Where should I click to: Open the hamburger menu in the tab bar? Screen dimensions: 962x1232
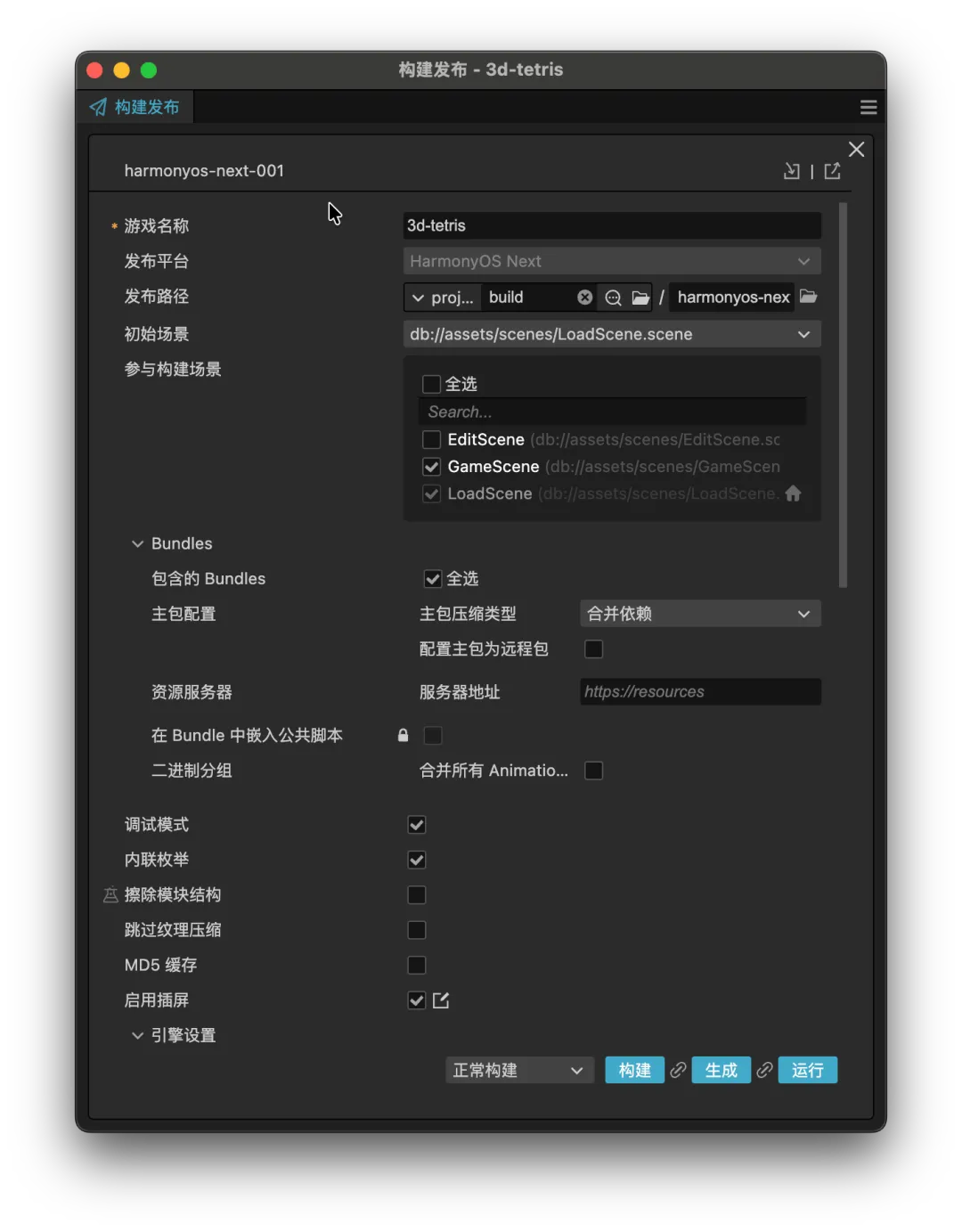[868, 108]
